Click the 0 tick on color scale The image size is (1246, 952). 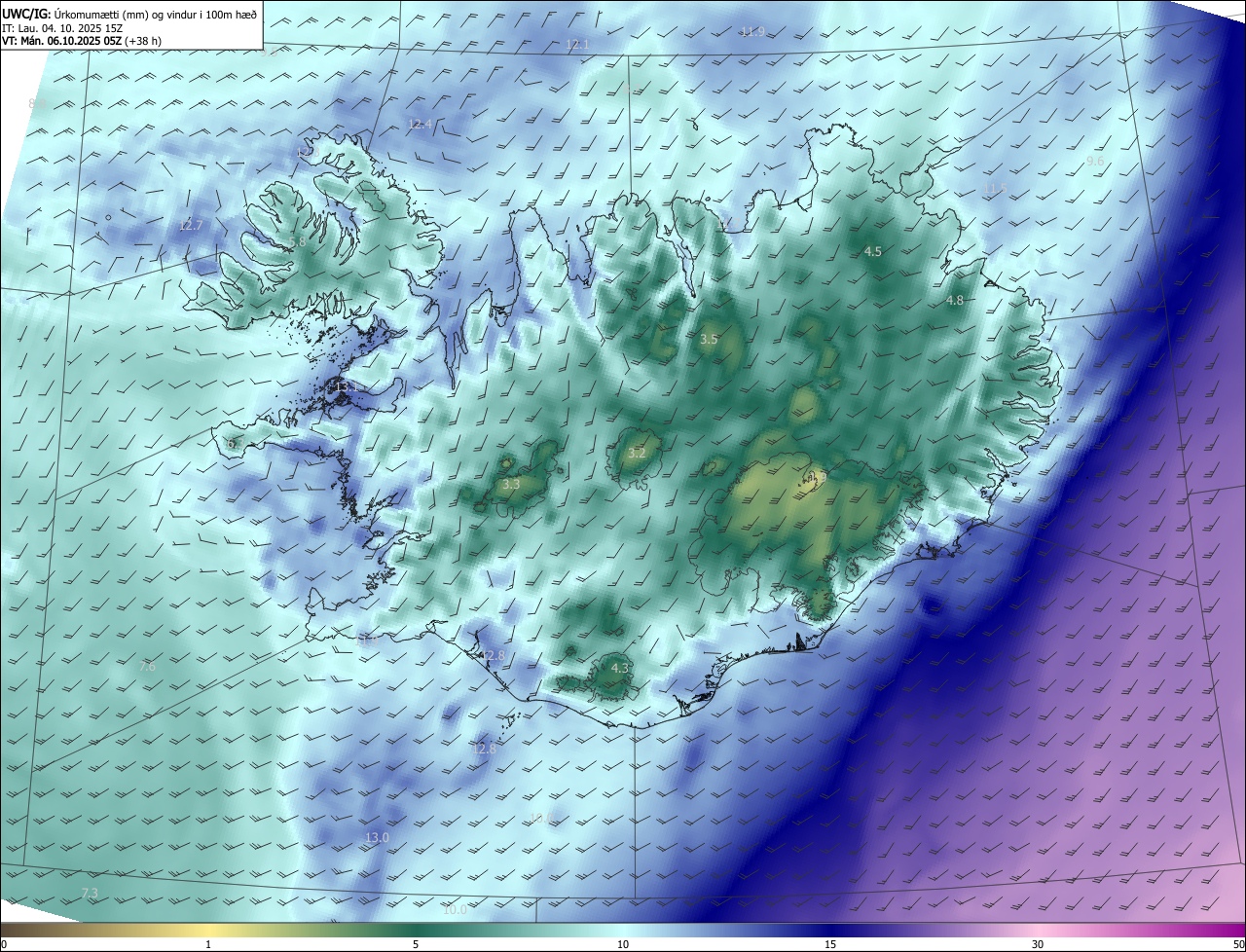coord(4,944)
